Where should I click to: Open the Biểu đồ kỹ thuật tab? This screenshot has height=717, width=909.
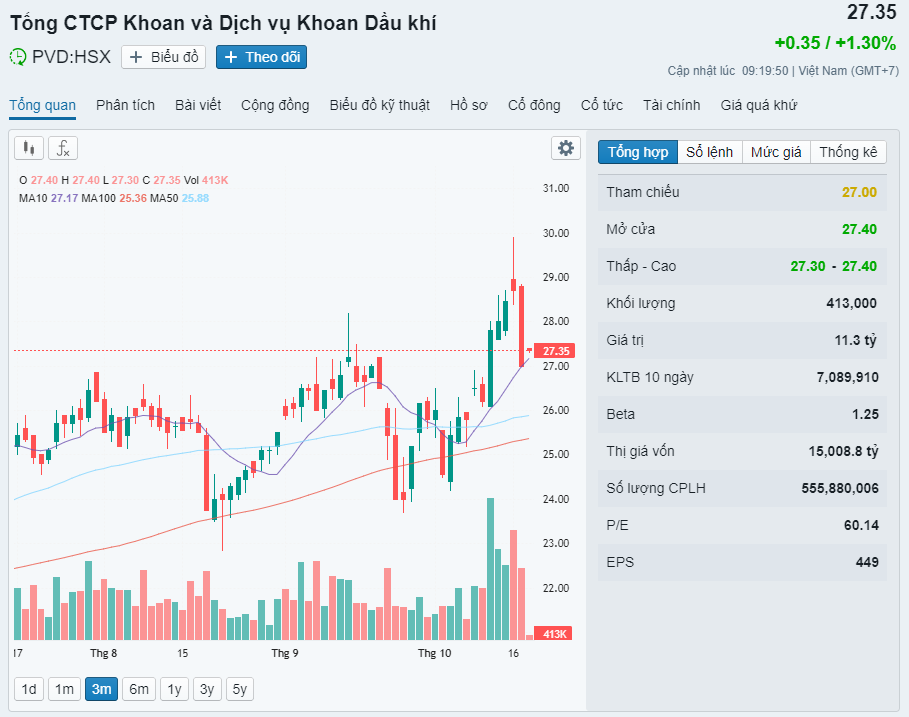click(379, 105)
